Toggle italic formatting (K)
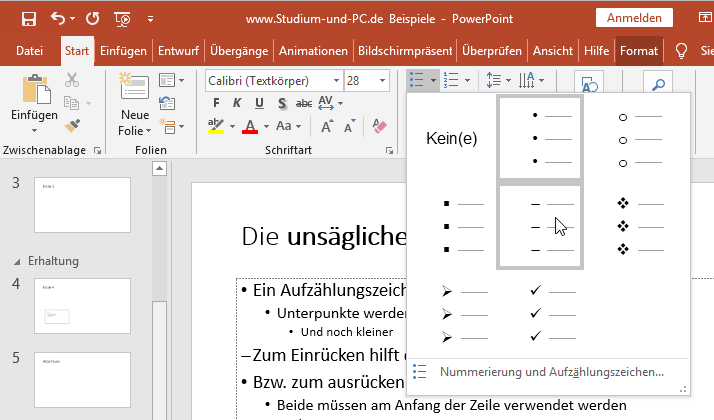Image resolution: width=714 pixels, height=420 pixels. [237, 103]
